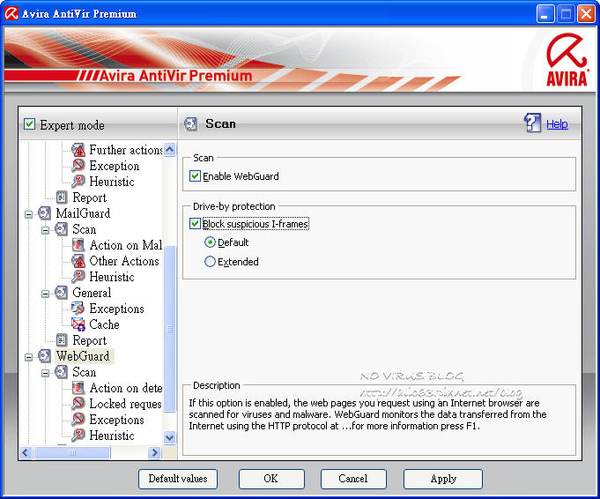Click the Exceptions icon under General

click(x=78, y=308)
